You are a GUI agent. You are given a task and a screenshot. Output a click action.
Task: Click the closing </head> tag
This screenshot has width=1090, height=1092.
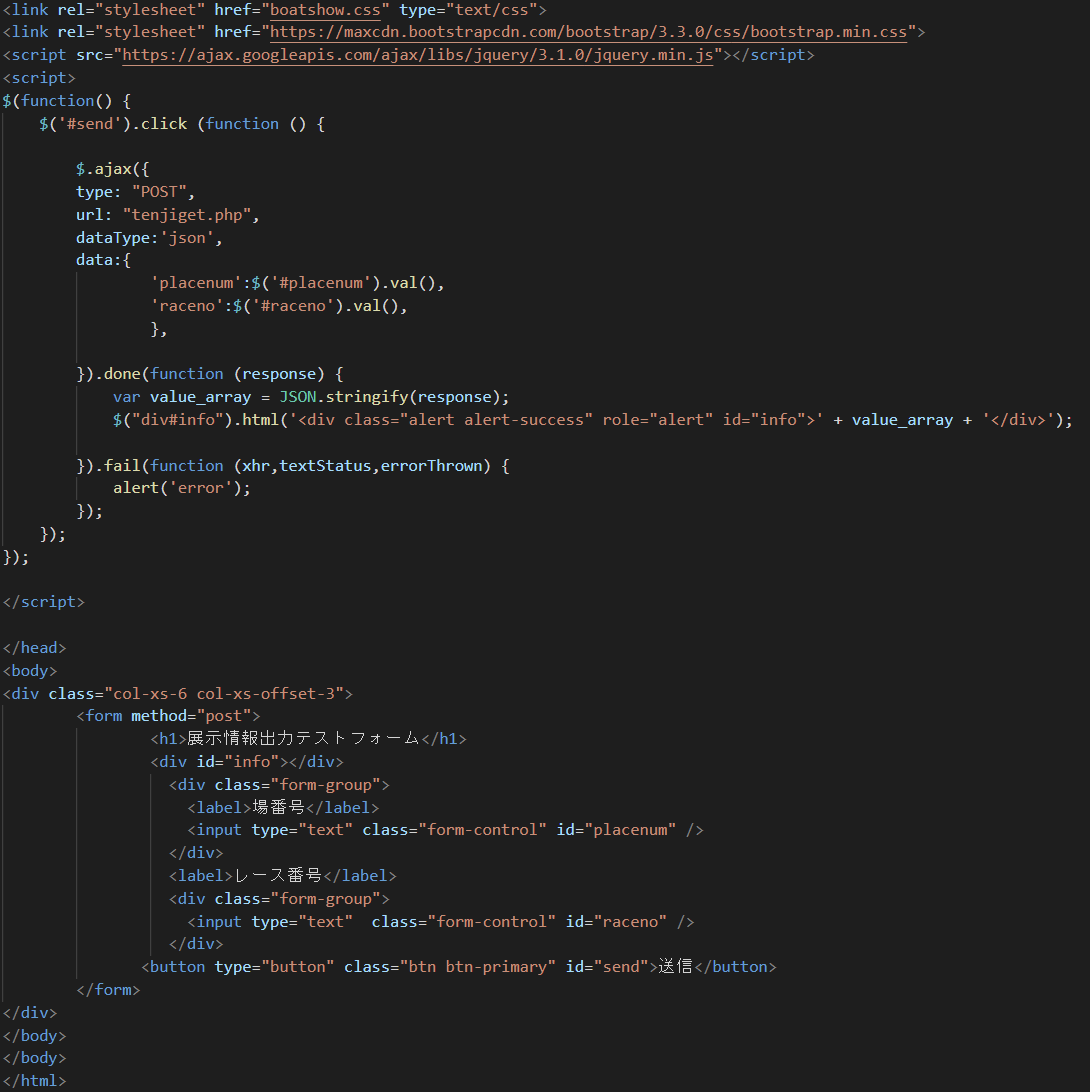pyautogui.click(x=35, y=648)
